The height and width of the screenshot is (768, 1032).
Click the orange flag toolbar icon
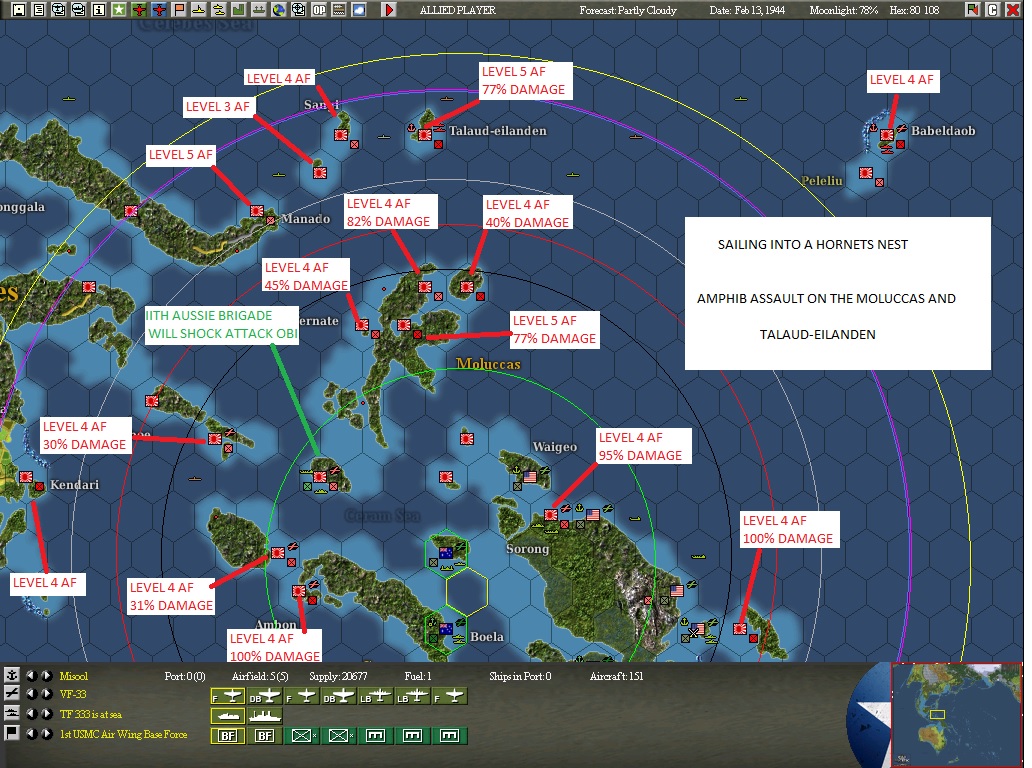(178, 10)
